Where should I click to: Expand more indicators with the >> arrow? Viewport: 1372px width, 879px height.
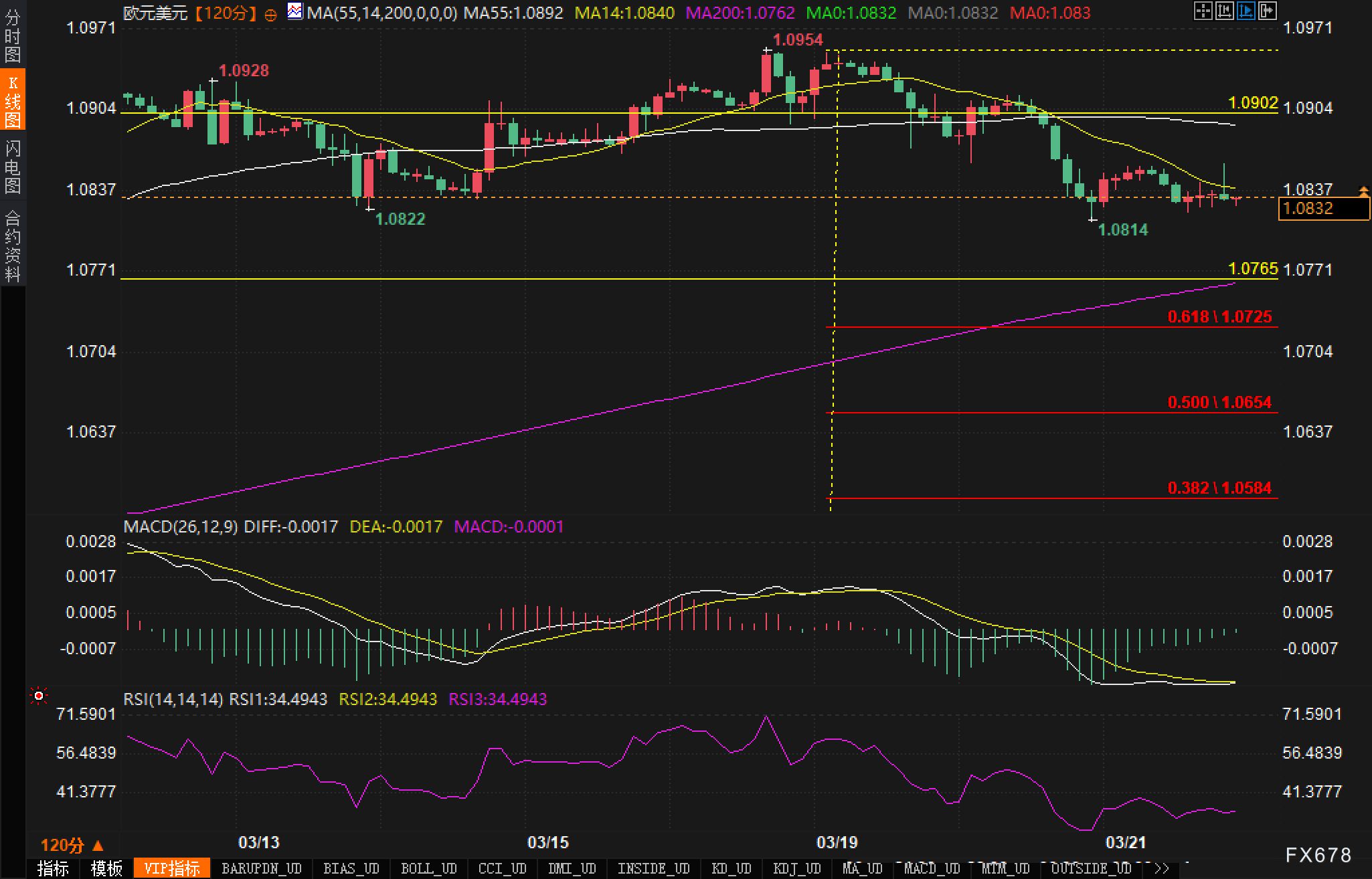pos(1161,868)
